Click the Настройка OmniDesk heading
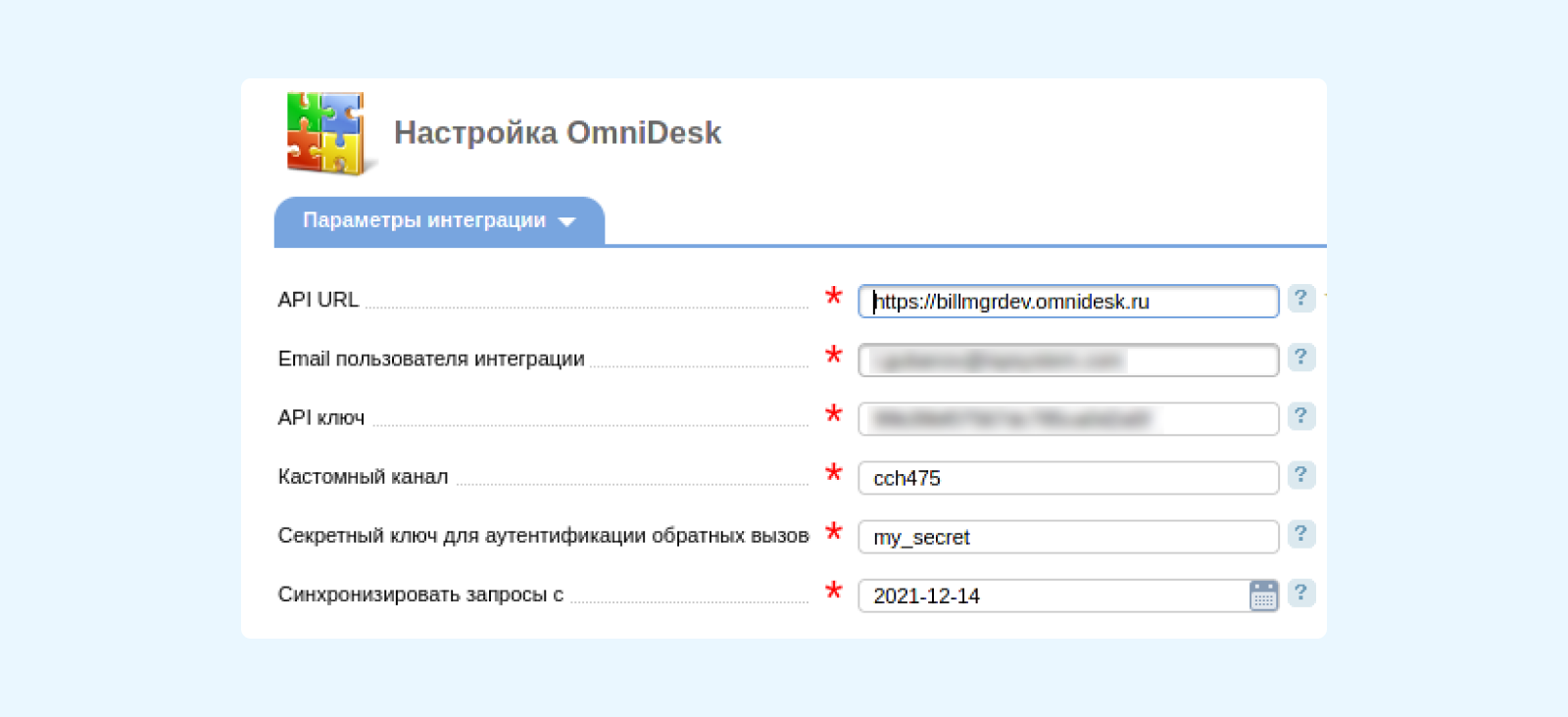This screenshot has height=717, width=1568. pos(558,132)
